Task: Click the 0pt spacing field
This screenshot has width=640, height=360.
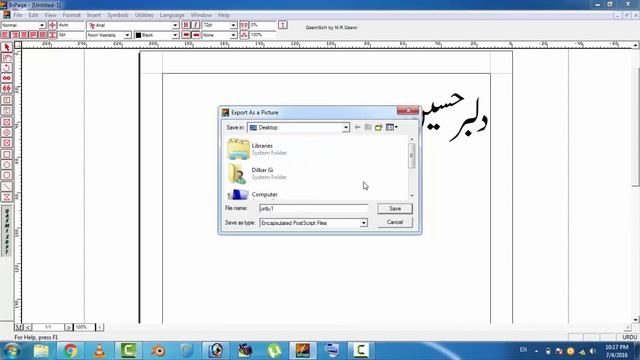Action: 71,35
